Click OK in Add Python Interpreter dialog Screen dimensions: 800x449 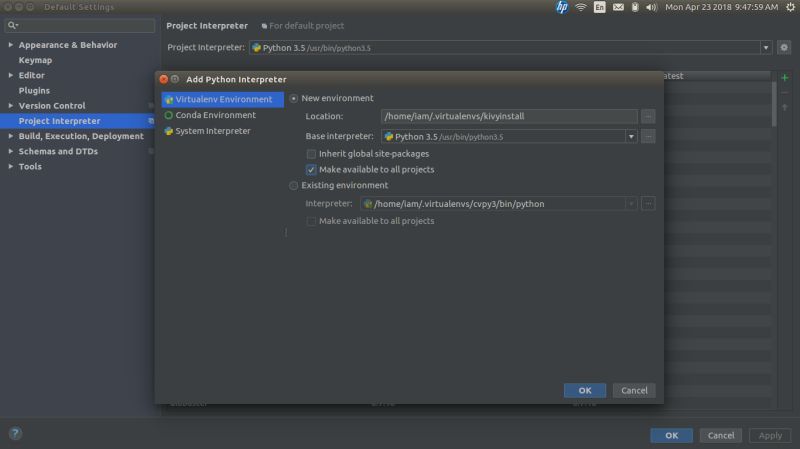tap(585, 390)
